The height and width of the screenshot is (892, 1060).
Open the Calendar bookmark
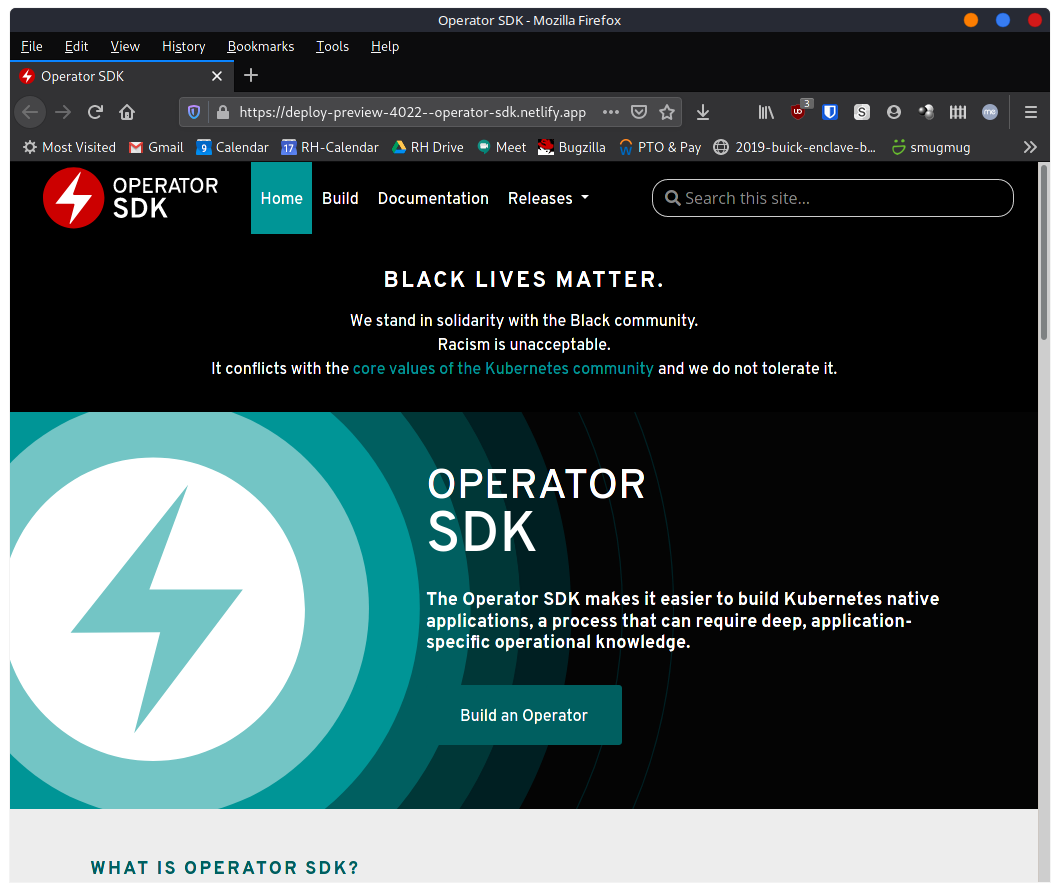[x=233, y=147]
